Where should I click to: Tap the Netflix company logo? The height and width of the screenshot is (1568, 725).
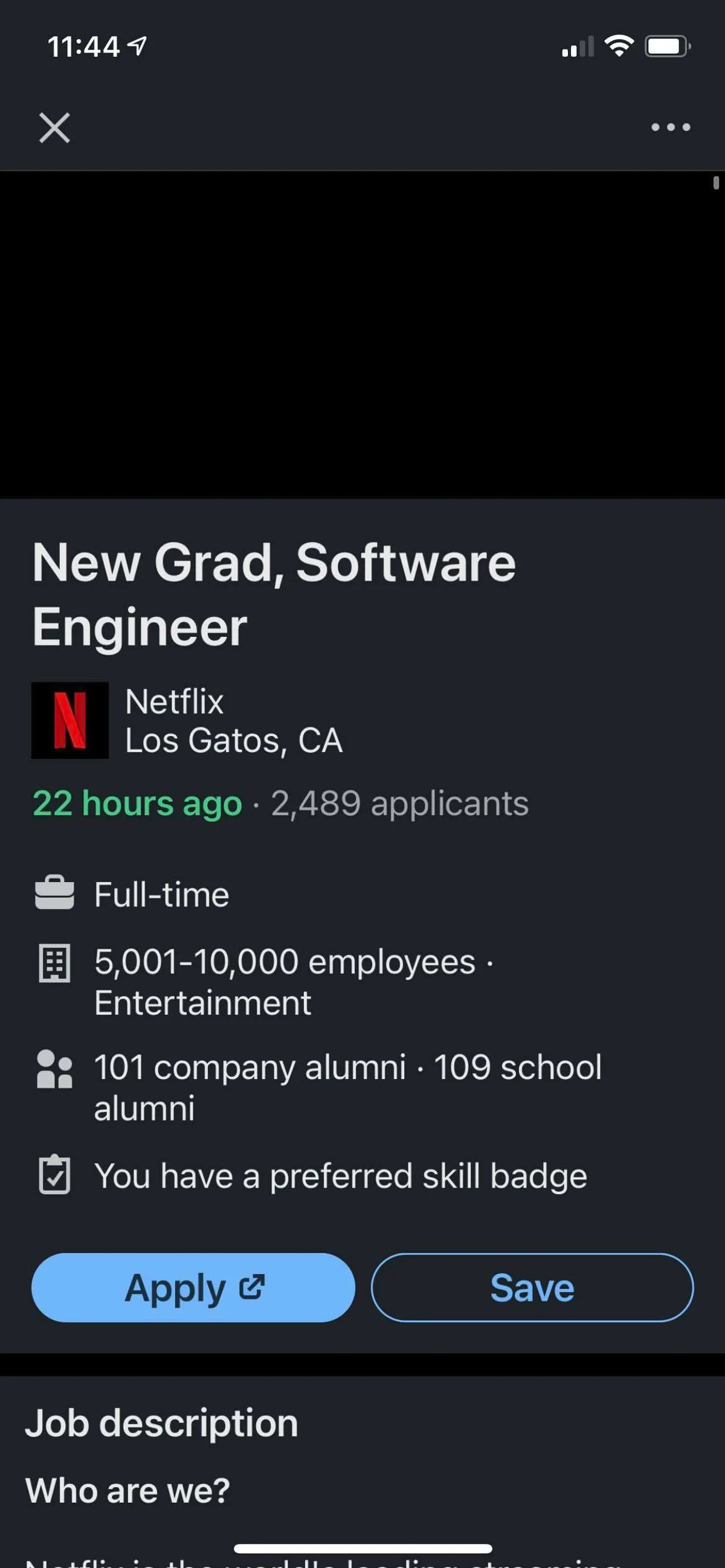pyautogui.click(x=70, y=720)
